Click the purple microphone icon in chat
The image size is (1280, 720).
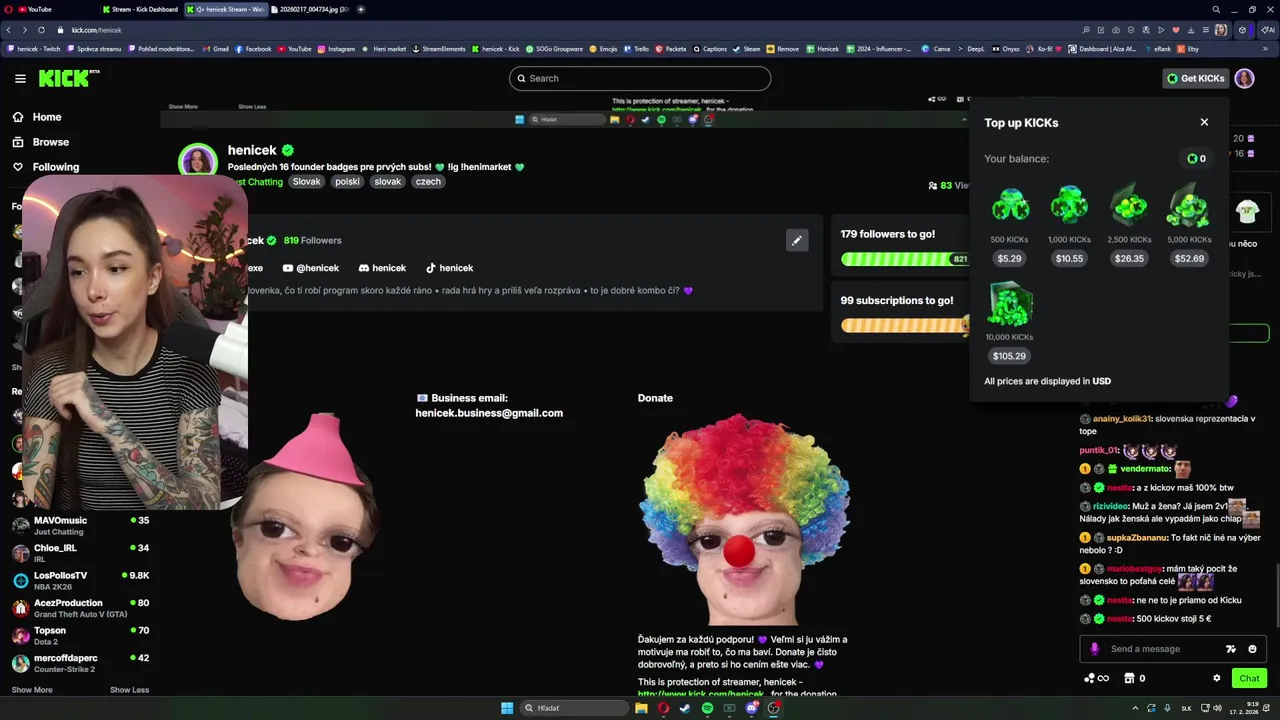(x=1094, y=649)
